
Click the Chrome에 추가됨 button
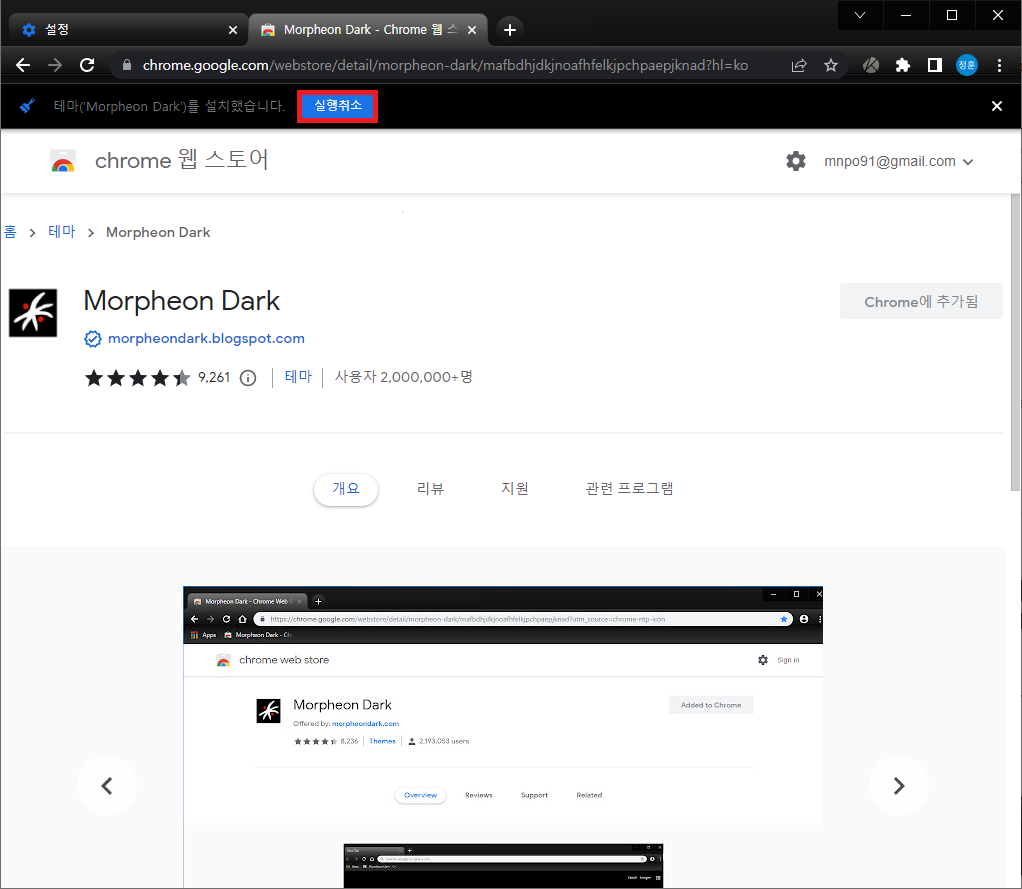pyautogui.click(x=921, y=301)
